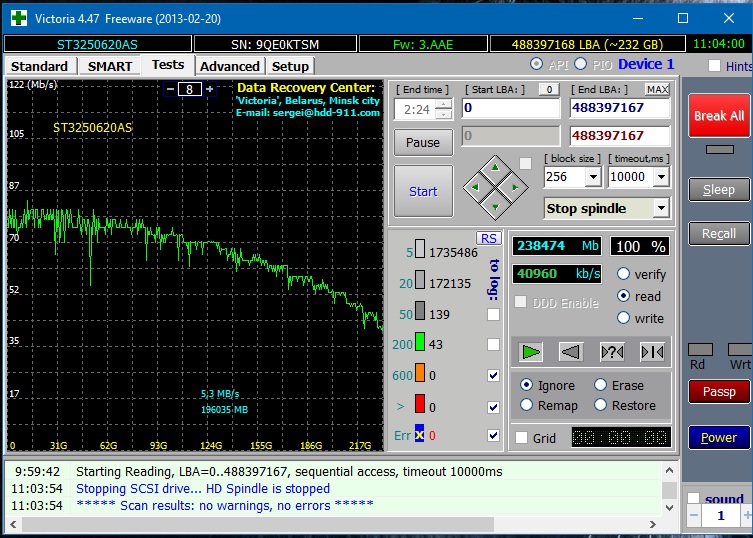Open the Stop spindle dropdown
Screen dimensions: 753x538
660,208
